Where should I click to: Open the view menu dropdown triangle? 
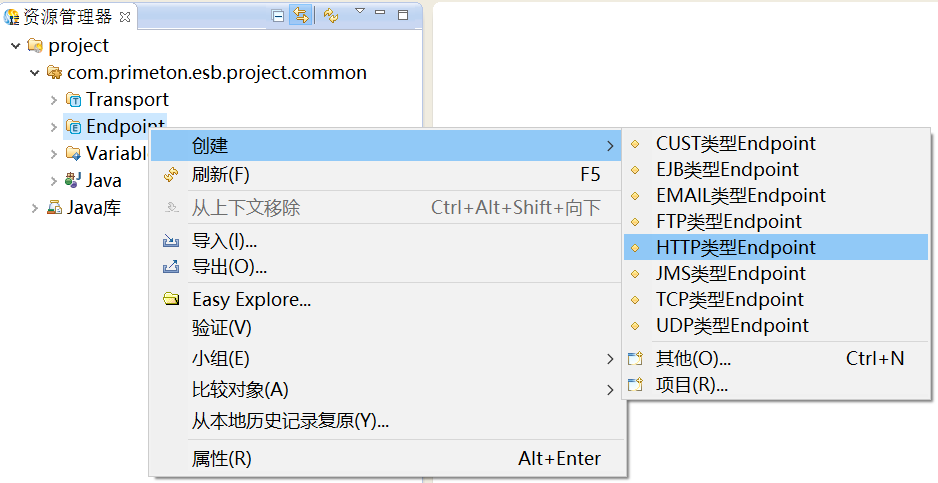(359, 12)
